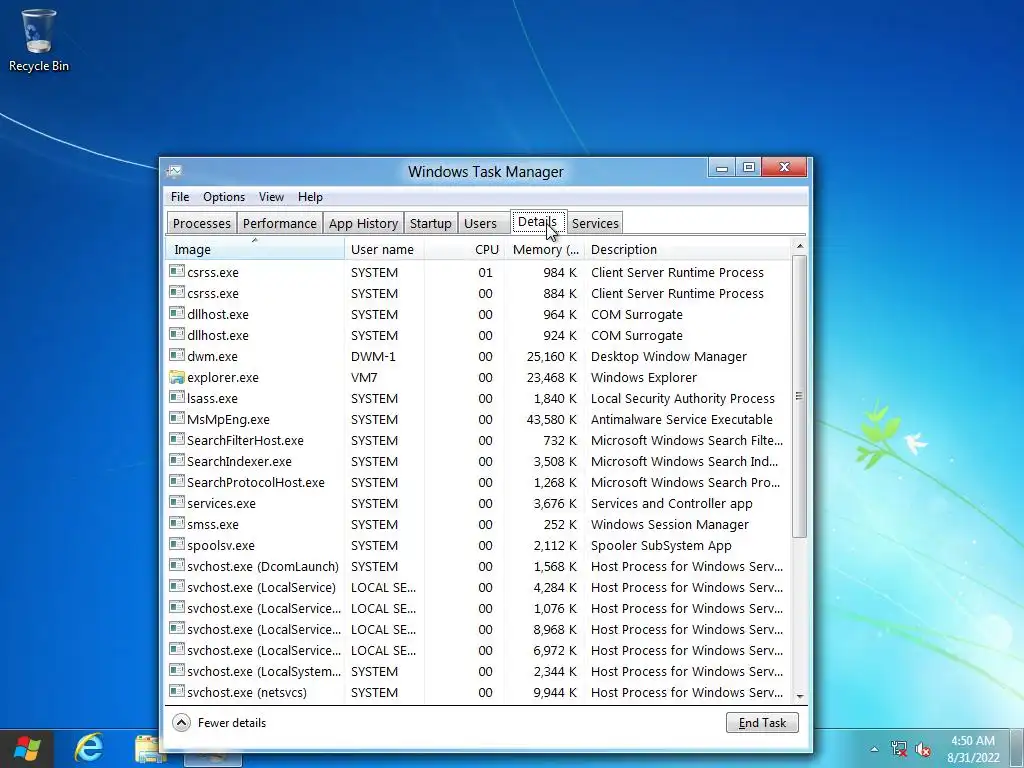1024x768 pixels.
Task: Sort by the Memory column header
Action: pos(544,249)
